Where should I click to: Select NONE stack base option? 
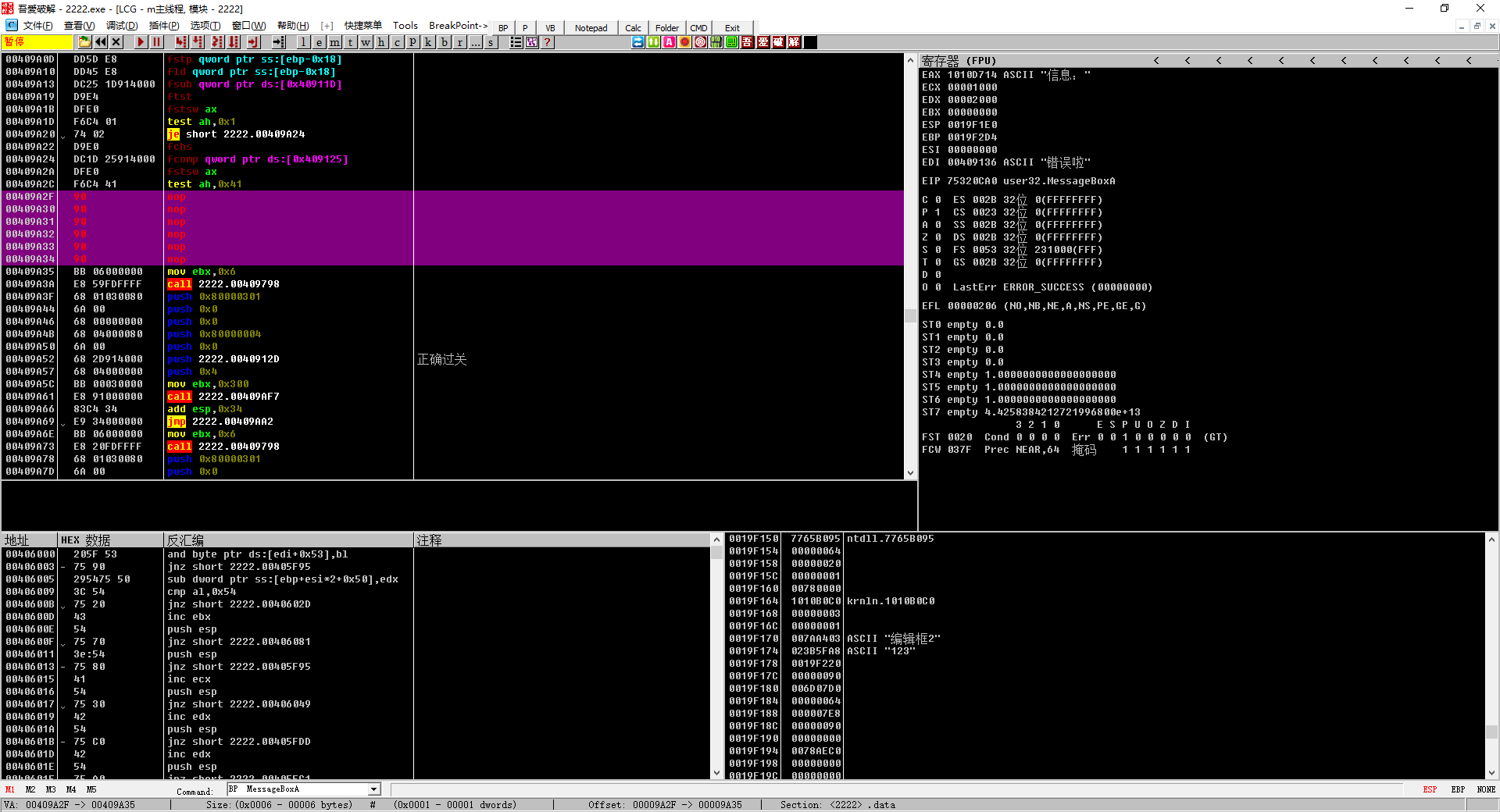[x=1486, y=790]
